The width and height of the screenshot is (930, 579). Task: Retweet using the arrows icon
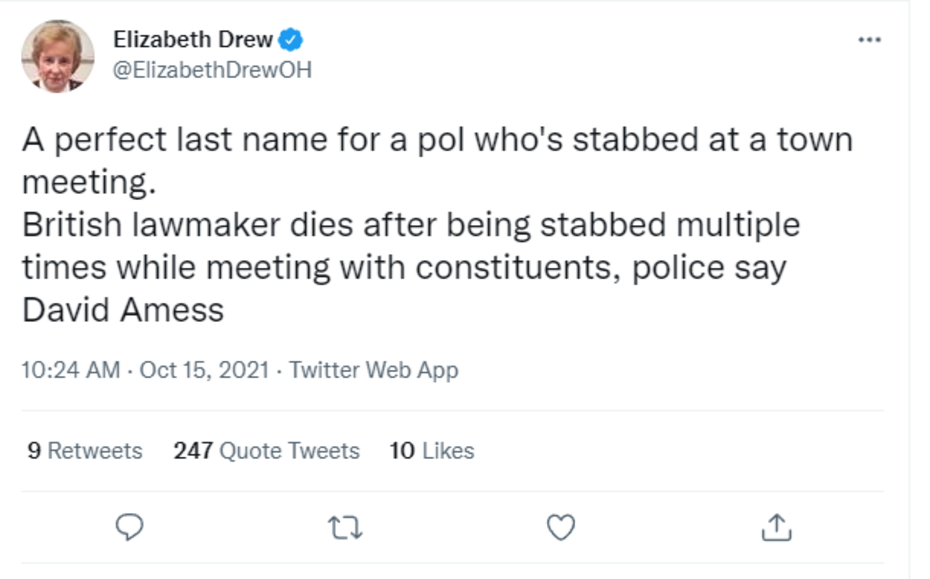(x=344, y=526)
